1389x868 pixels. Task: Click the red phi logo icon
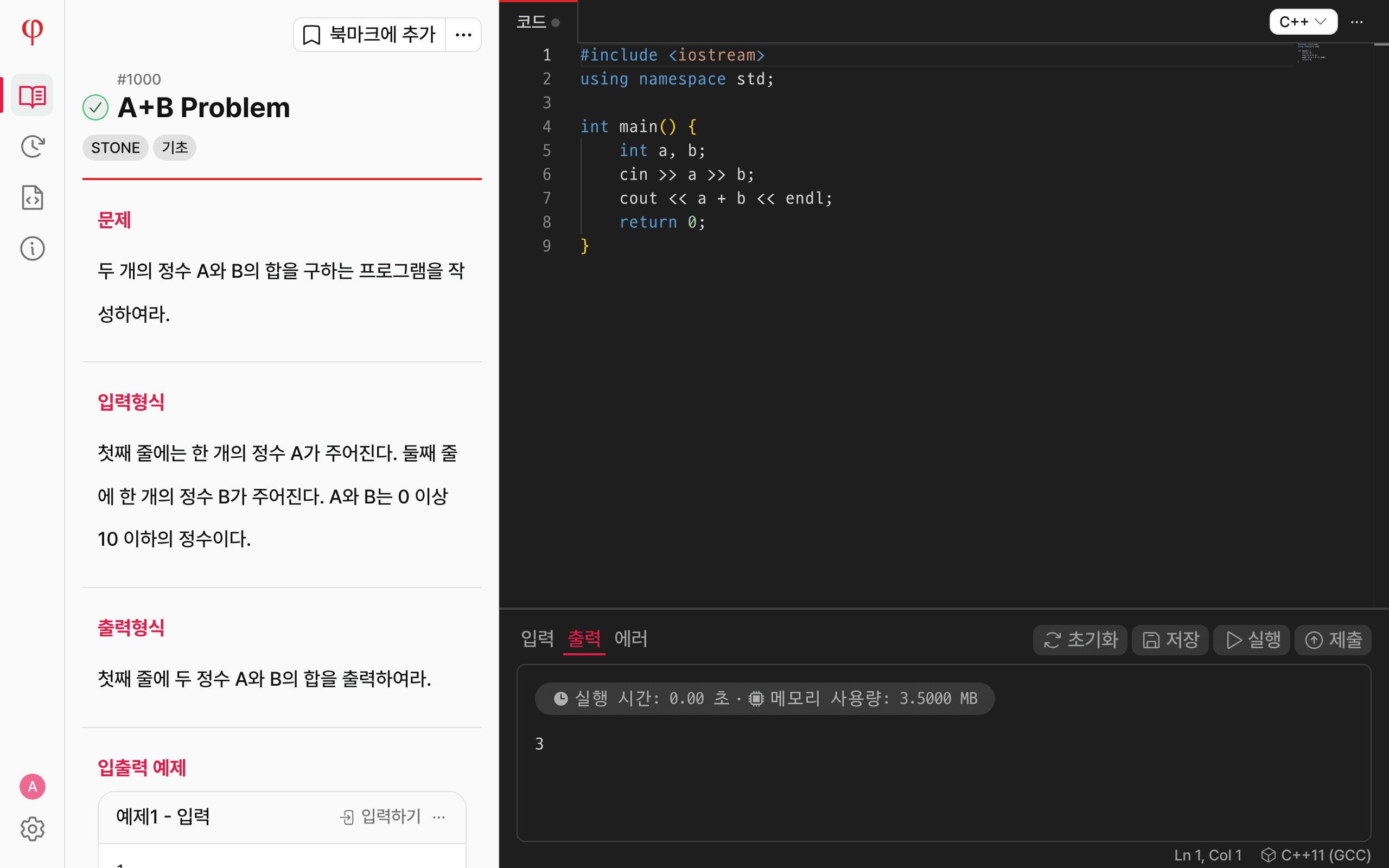click(32, 31)
